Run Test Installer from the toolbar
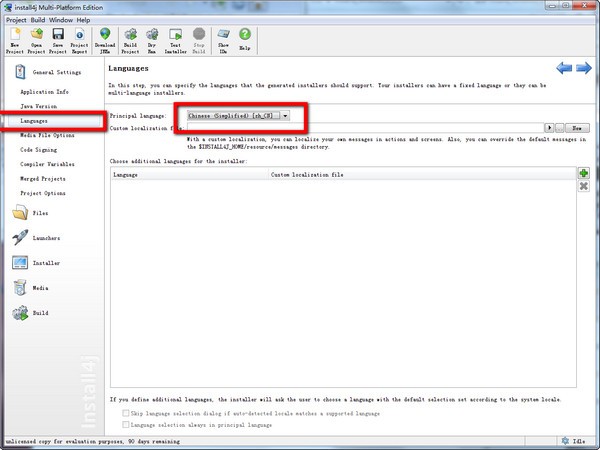Viewport: 600px width, 450px height. coord(174,38)
